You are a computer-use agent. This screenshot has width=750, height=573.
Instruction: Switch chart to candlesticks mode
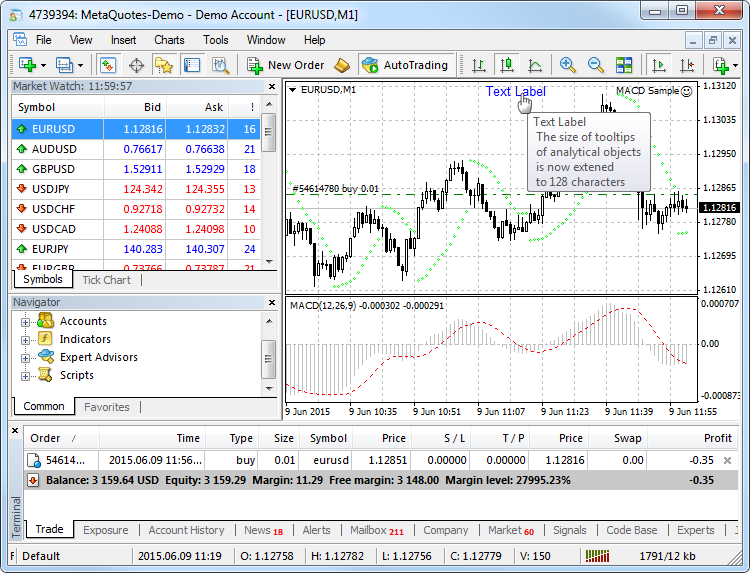point(507,65)
